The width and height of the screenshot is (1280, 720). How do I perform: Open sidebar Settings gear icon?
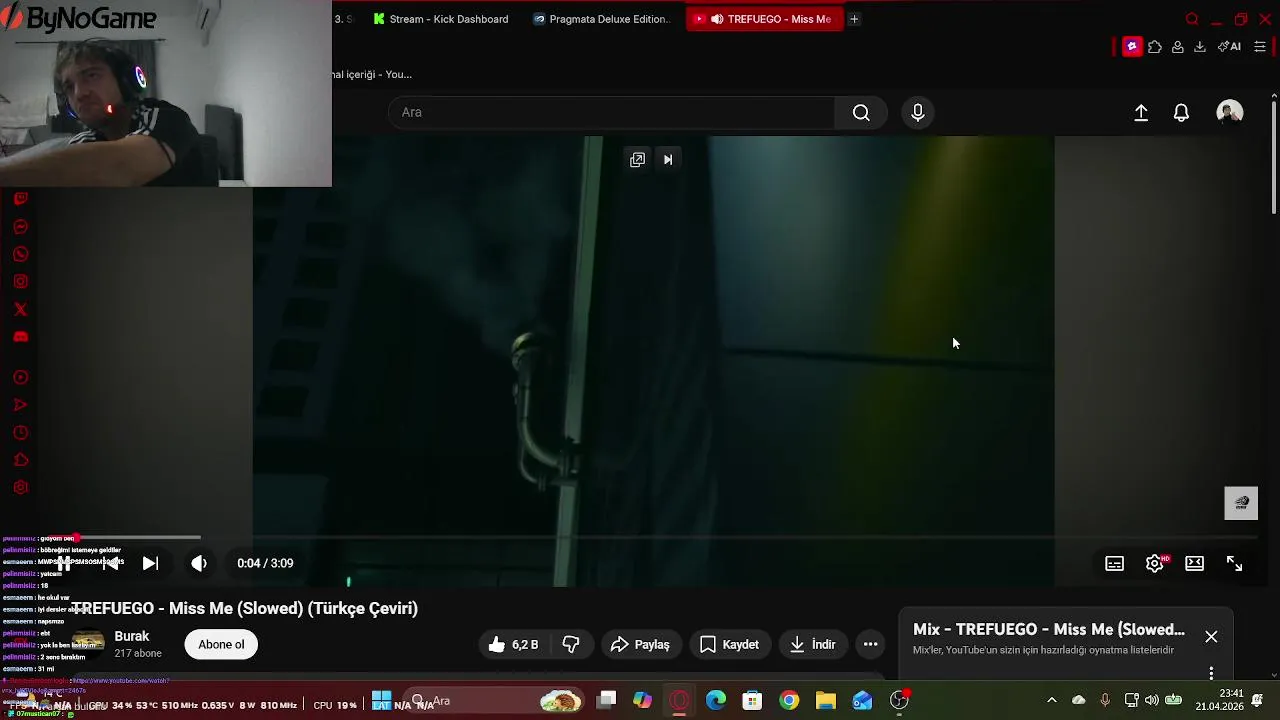20,488
